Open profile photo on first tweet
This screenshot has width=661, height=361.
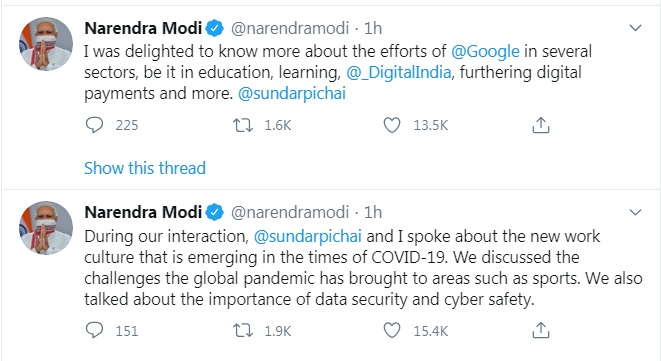point(46,44)
